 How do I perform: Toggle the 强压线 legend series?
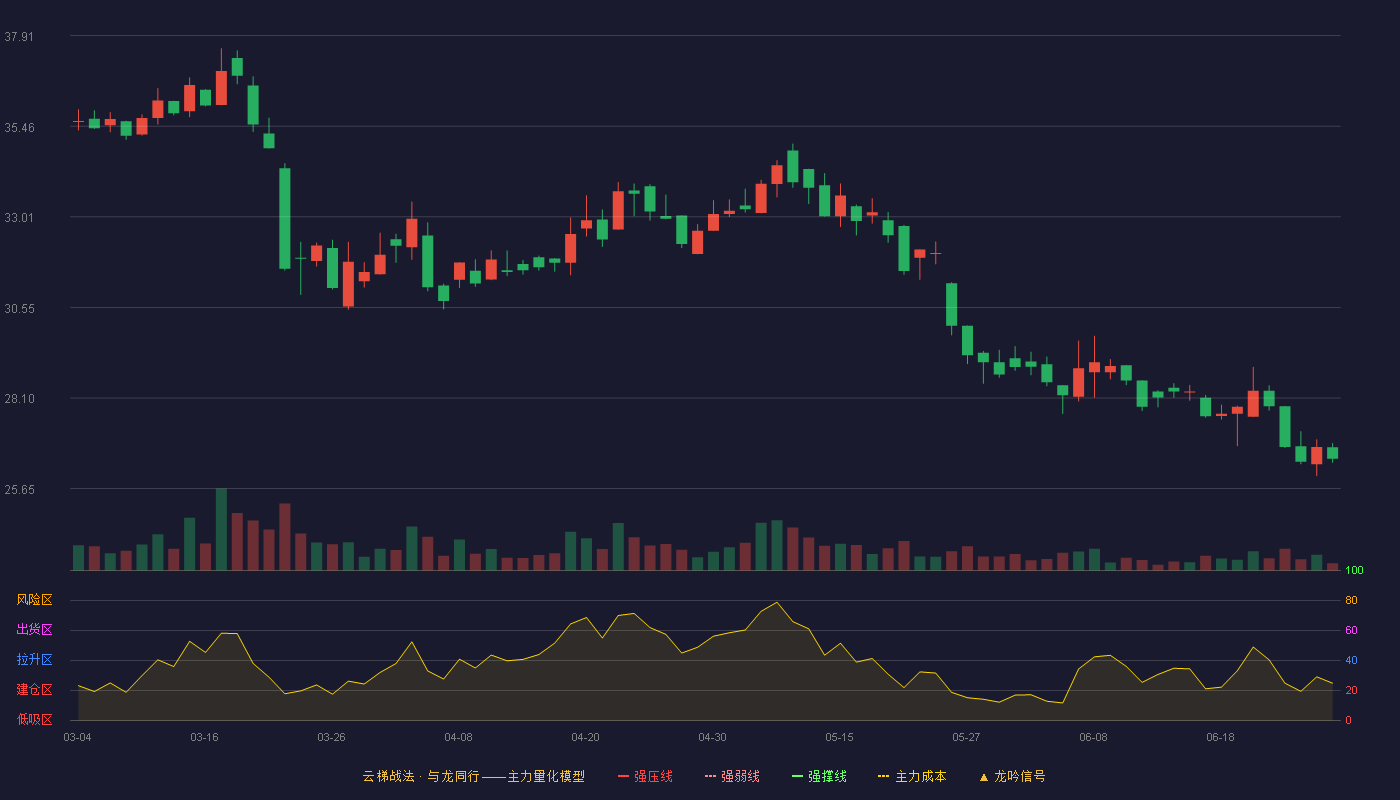tap(645, 776)
